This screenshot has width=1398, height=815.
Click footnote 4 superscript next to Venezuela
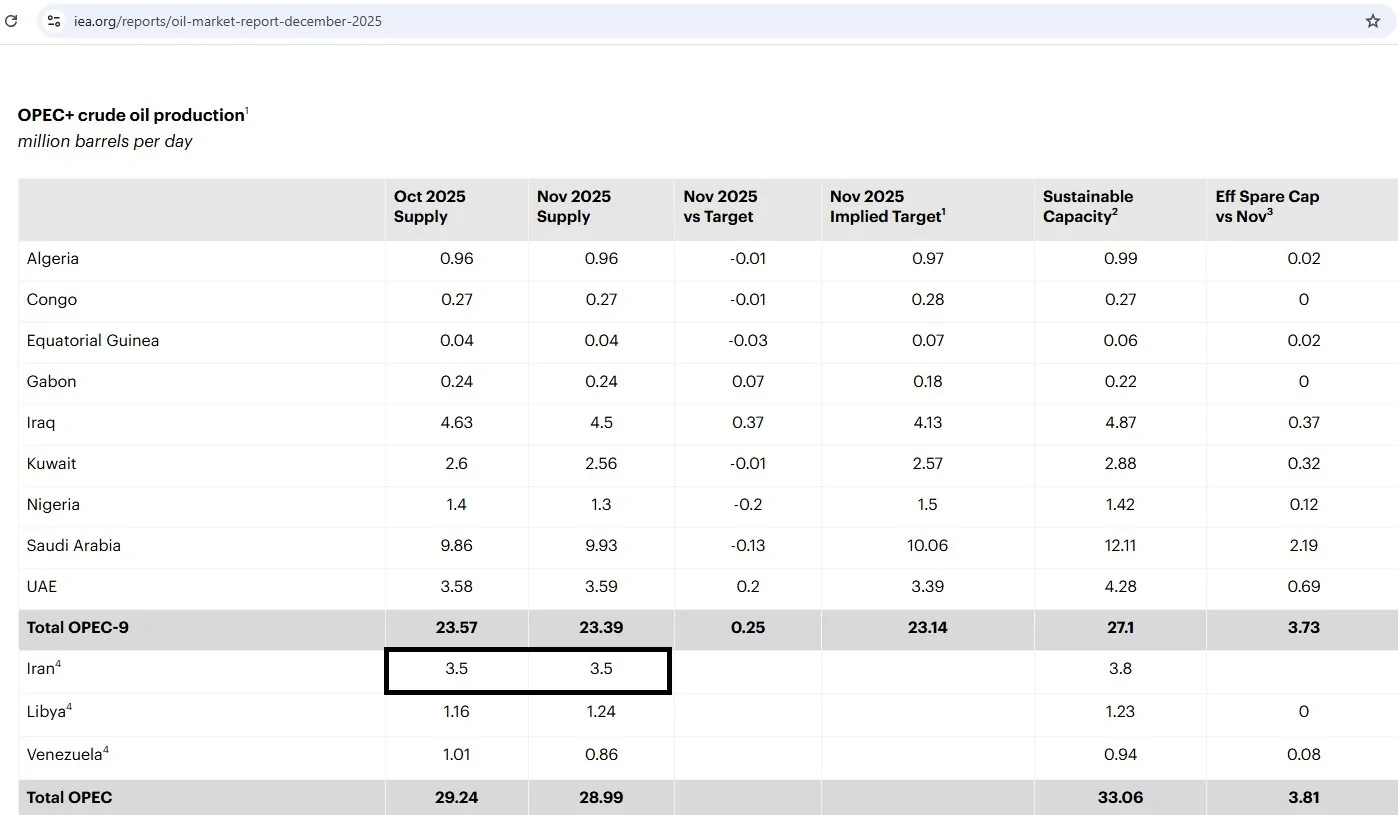click(x=106, y=750)
